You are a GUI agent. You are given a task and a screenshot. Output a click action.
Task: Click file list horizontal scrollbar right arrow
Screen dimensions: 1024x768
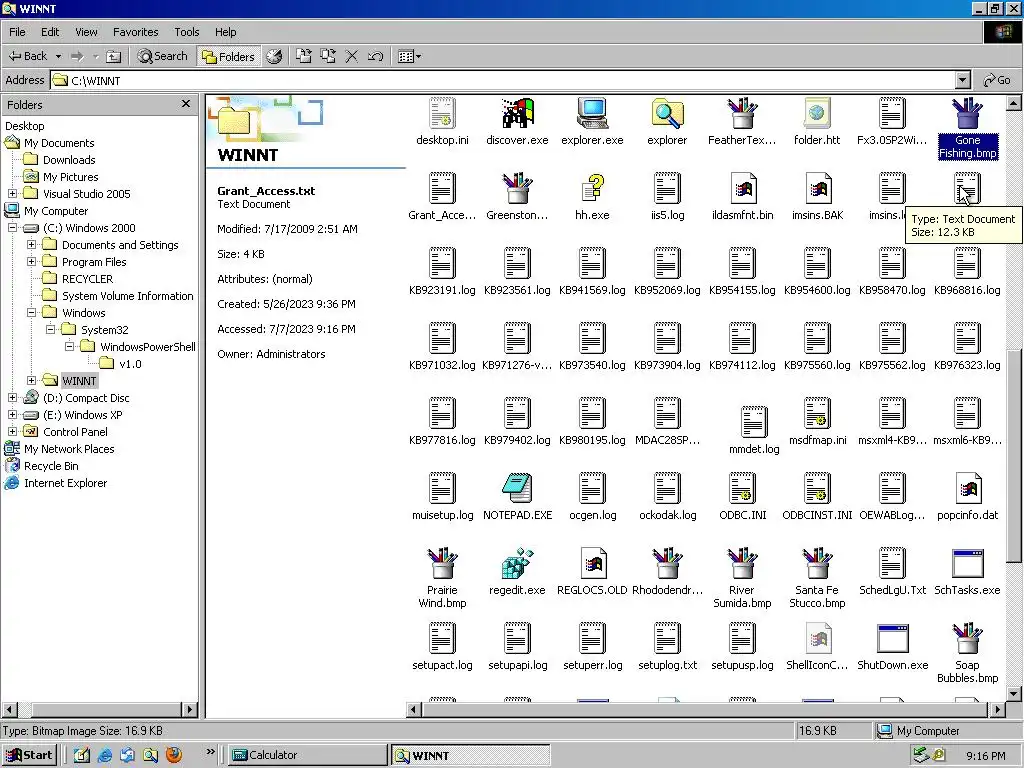point(997,709)
